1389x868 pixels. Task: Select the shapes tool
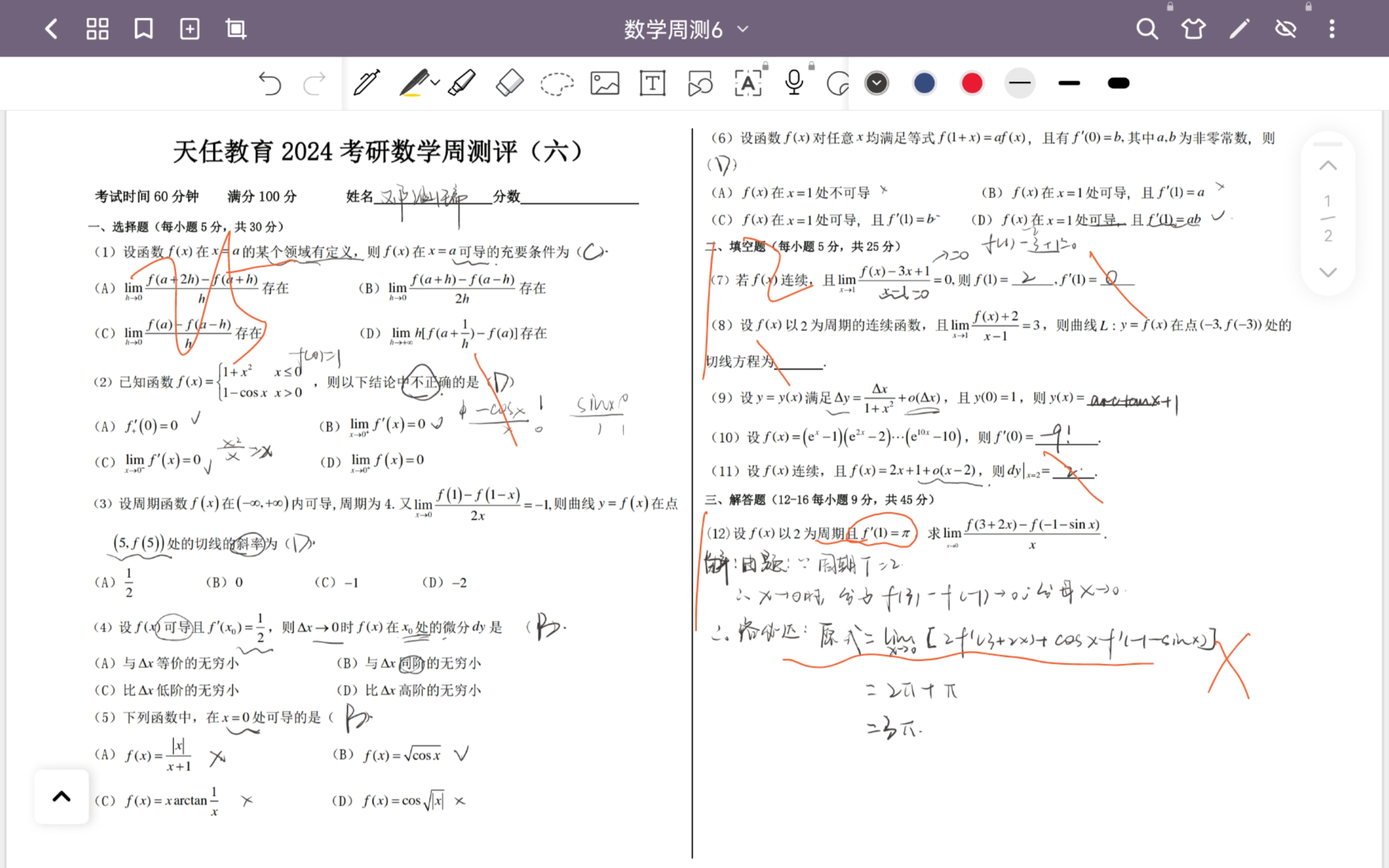700,83
